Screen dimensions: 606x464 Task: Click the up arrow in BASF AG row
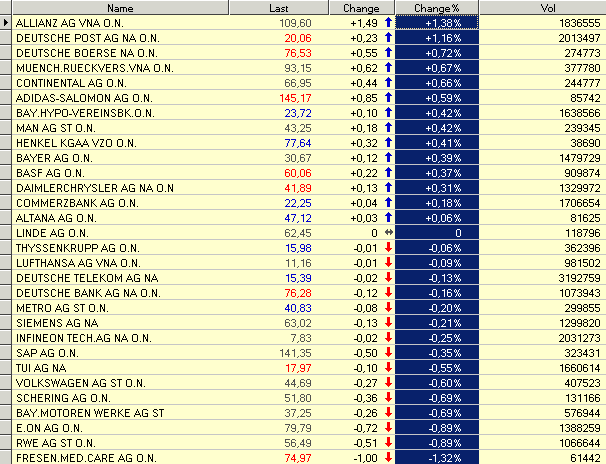388,173
